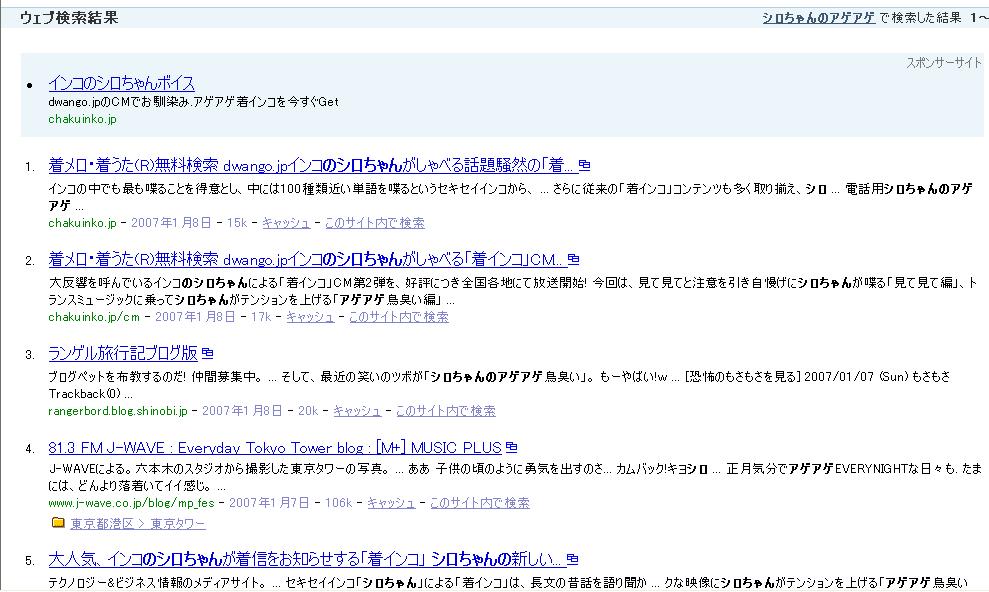This screenshot has height=592, width=989.
Task: Open first result about 話題騒然の着インコ
Action: pyautogui.click(x=312, y=165)
